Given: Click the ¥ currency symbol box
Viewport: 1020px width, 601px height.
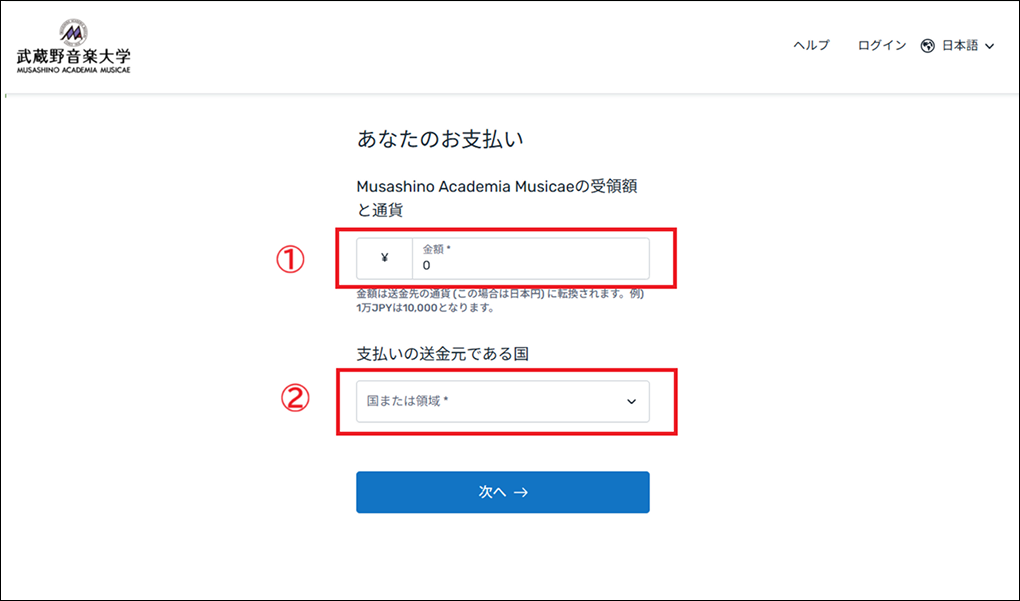Looking at the screenshot, I should (x=385, y=259).
